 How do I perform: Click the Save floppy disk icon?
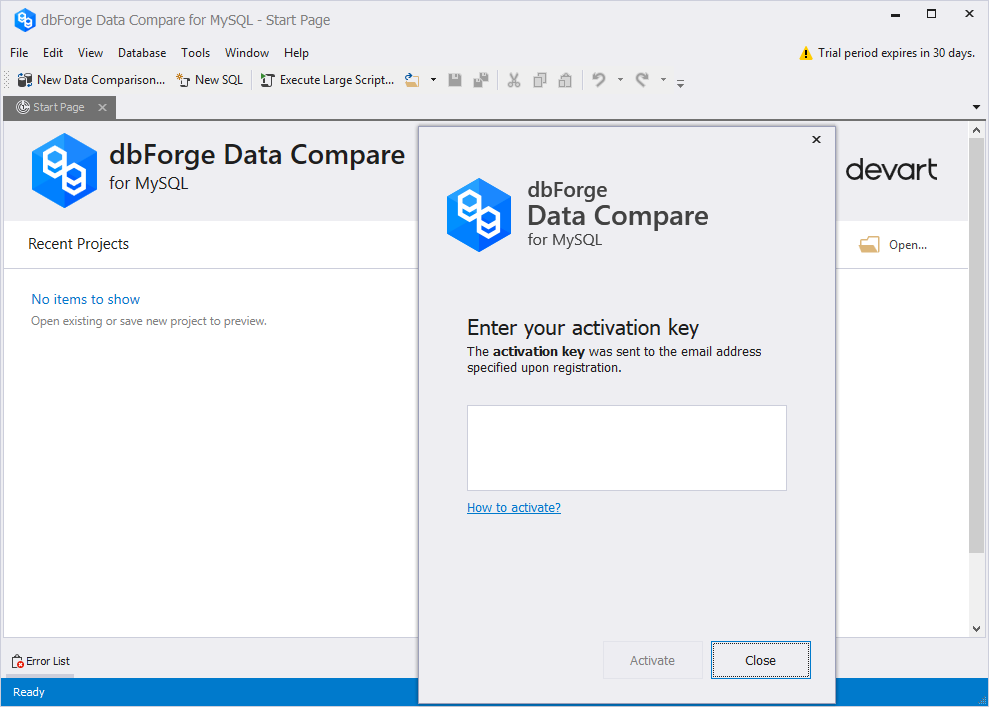(455, 80)
